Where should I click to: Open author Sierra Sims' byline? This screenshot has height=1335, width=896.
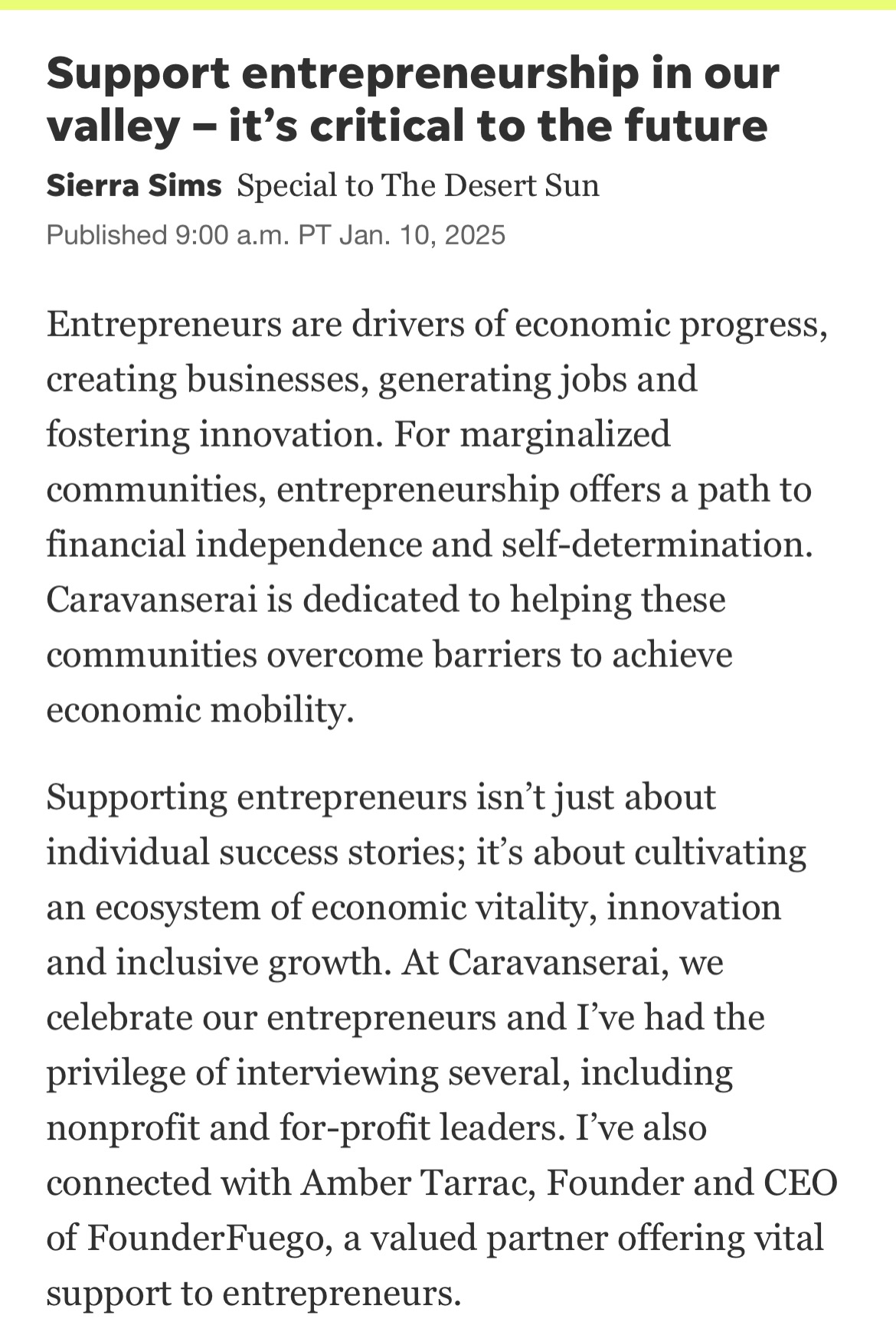click(x=134, y=186)
